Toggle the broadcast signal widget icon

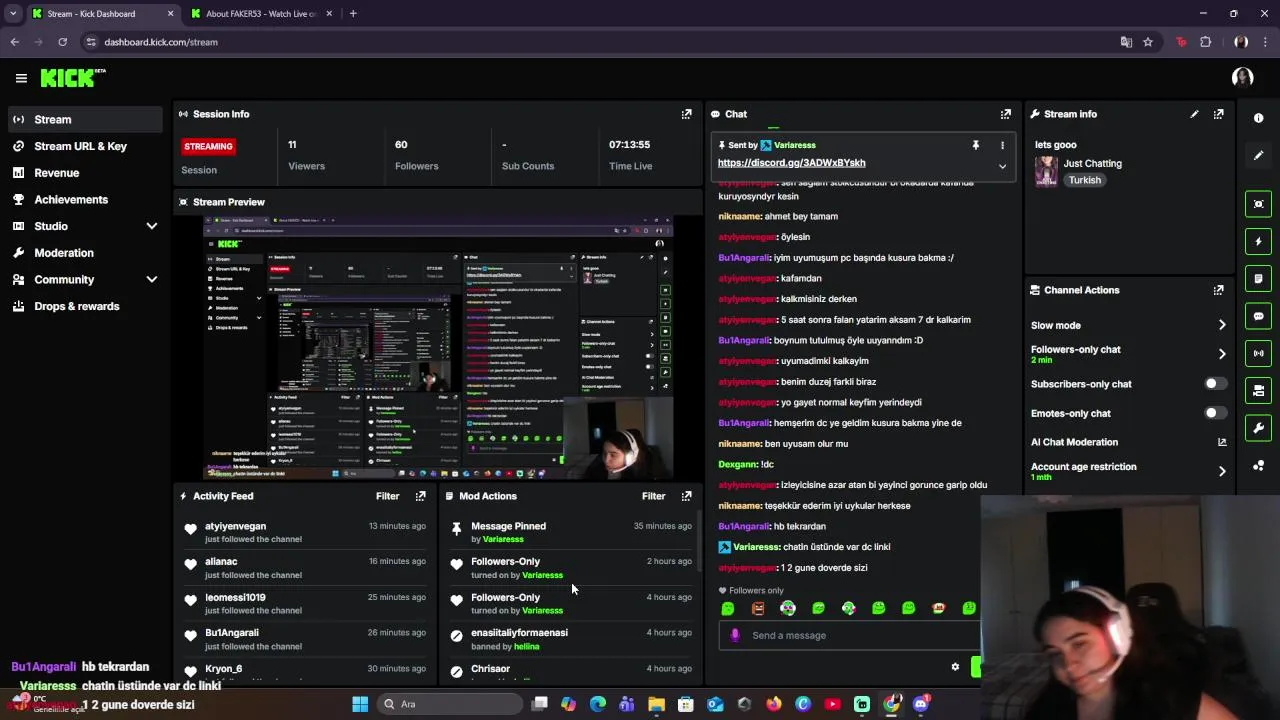point(1259,353)
